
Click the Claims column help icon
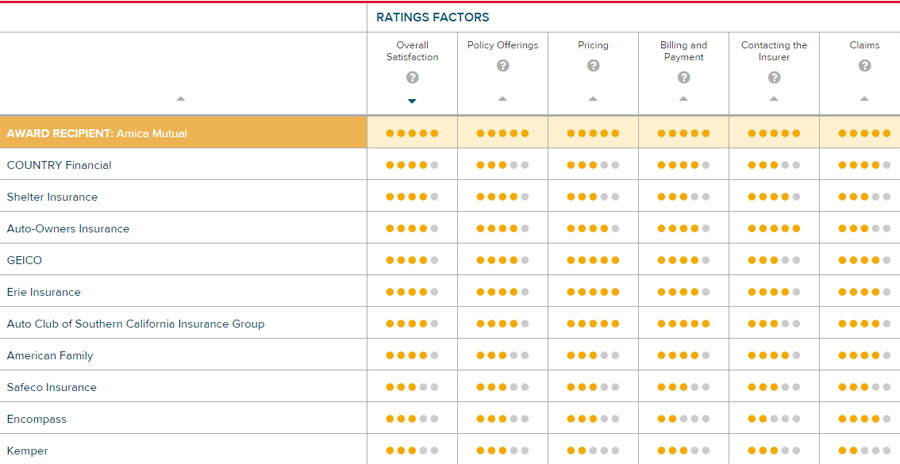point(864,65)
